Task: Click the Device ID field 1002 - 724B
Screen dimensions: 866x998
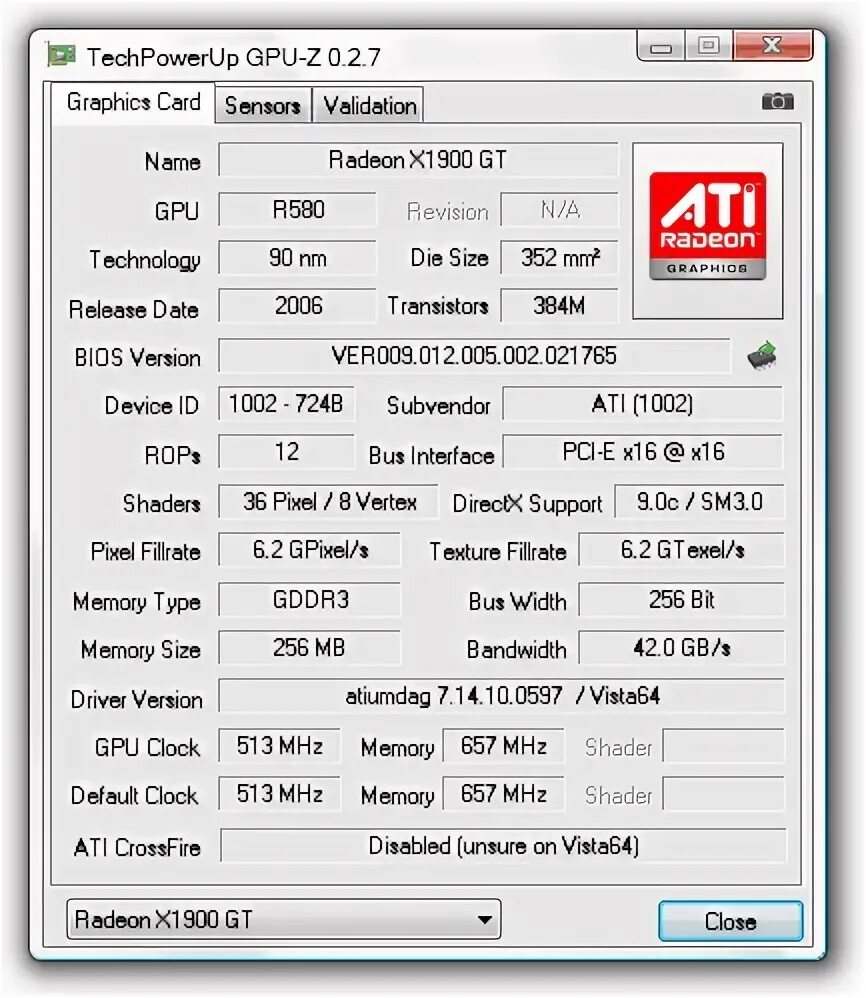Action: click(x=286, y=404)
